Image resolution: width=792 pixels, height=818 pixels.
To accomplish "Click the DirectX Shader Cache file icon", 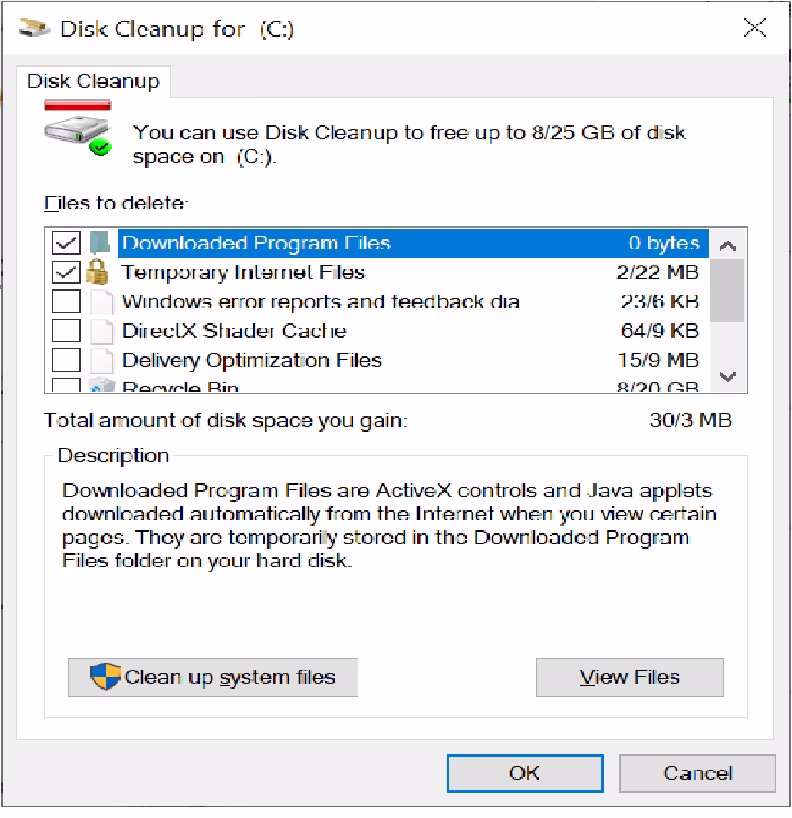I will coord(98,331).
